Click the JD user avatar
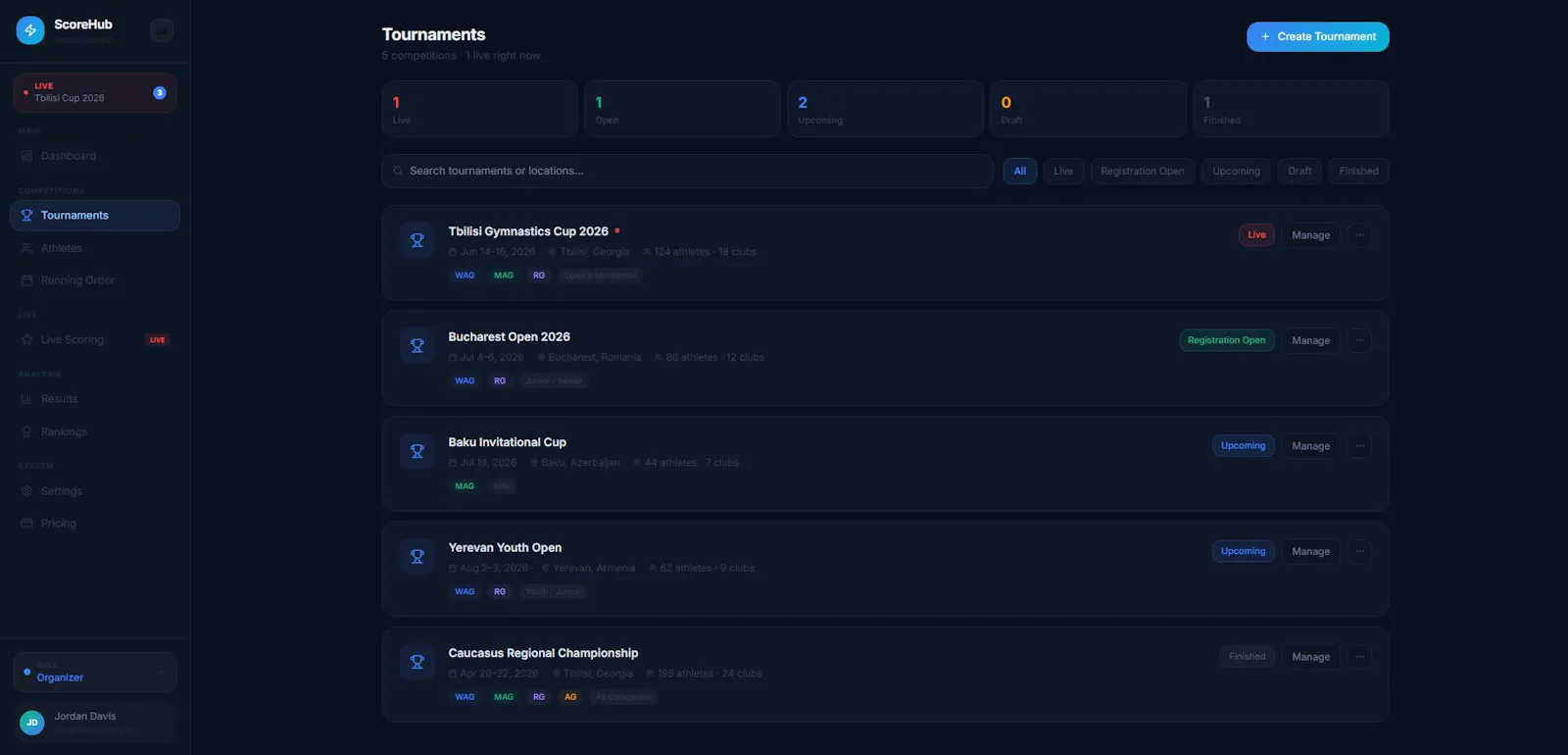The height and width of the screenshot is (755, 1568). [32, 723]
